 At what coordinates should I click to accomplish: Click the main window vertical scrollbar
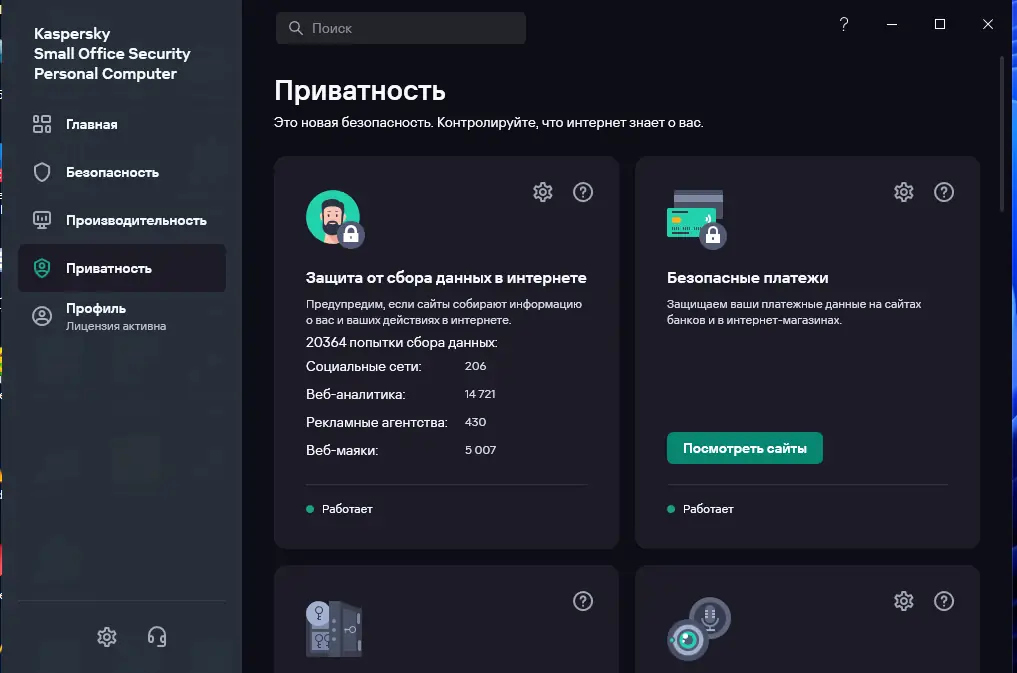point(1001,133)
